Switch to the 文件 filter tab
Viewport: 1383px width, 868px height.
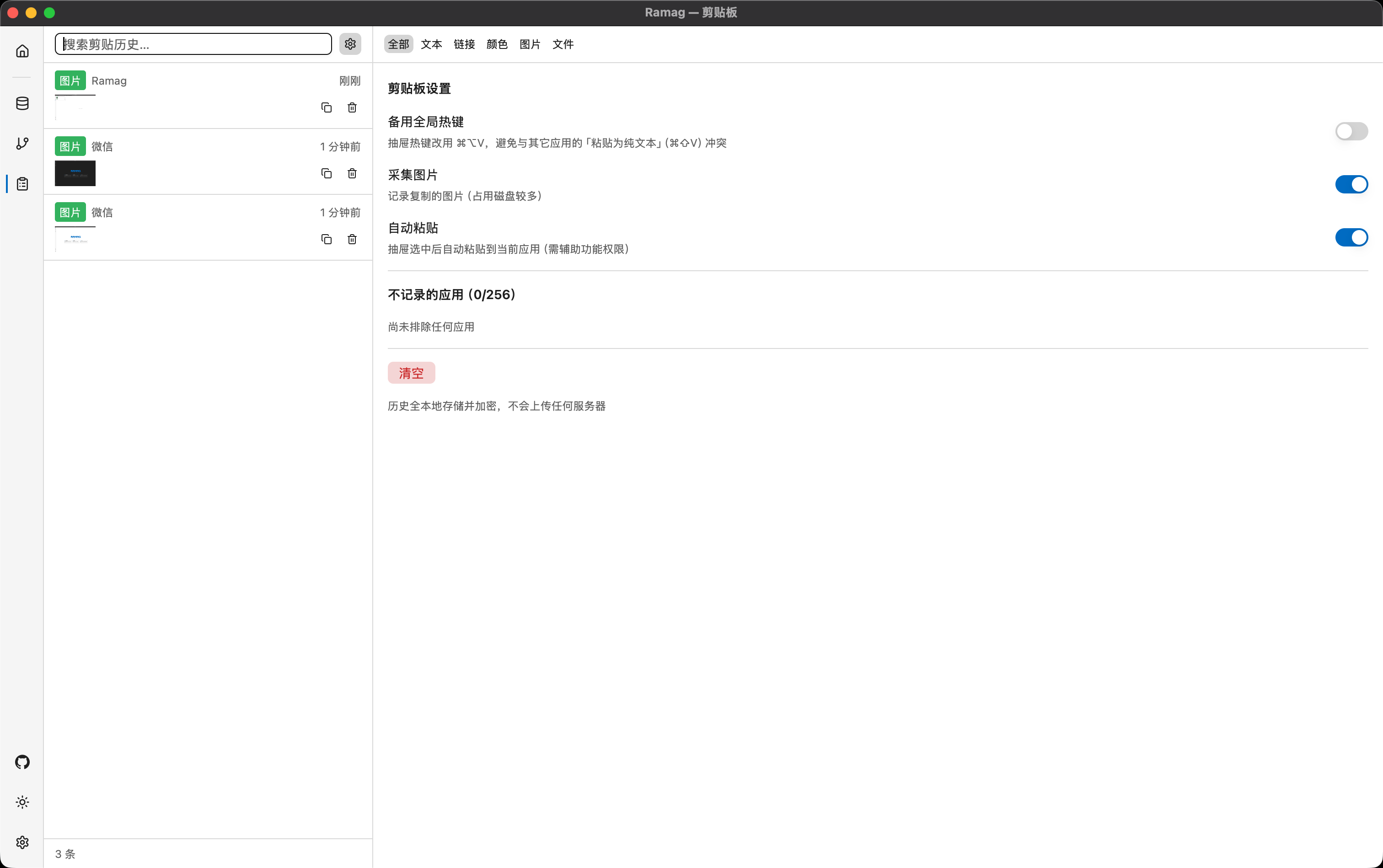coord(563,44)
